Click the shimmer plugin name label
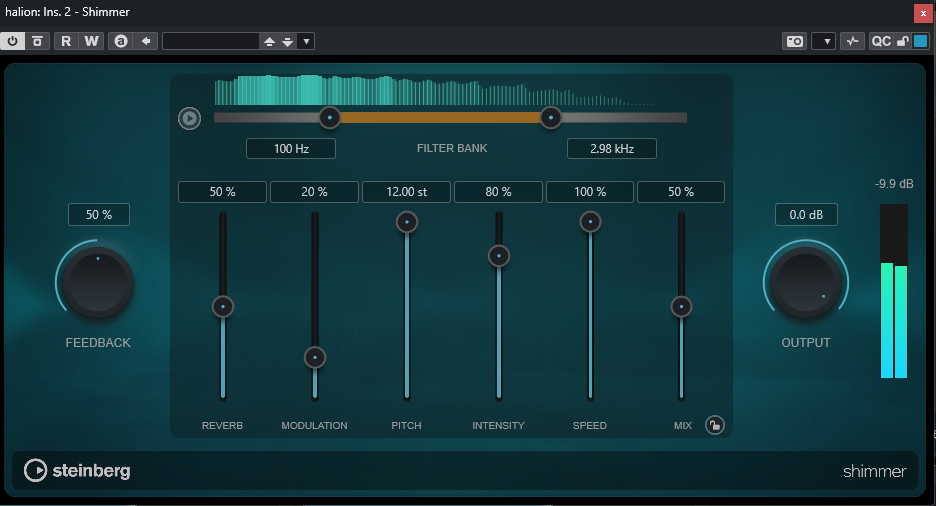Viewport: 936px width, 506px height. (875, 471)
